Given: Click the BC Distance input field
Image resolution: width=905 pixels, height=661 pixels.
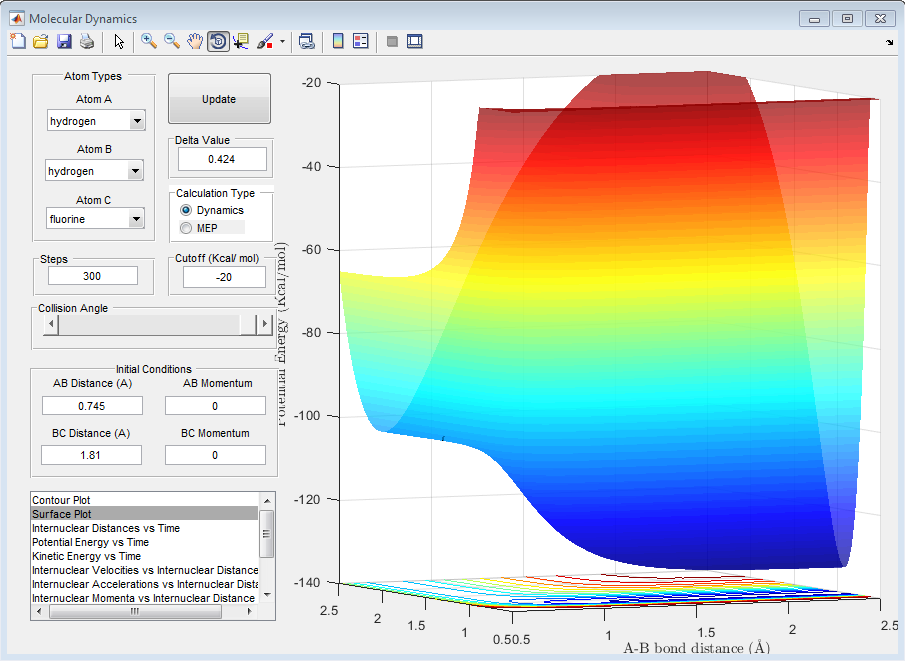Looking at the screenshot, I should tap(92, 455).
